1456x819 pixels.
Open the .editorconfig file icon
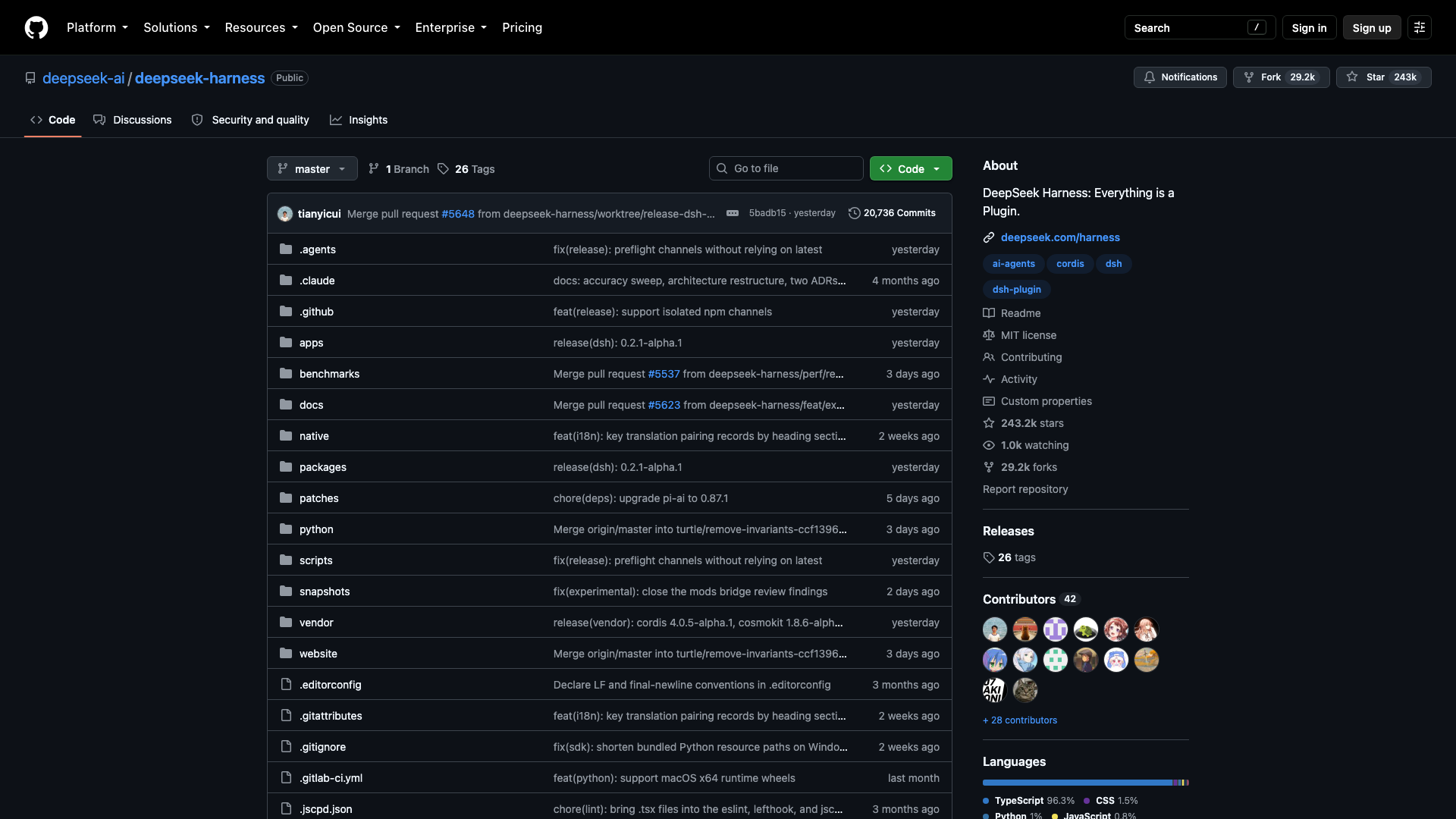click(286, 684)
